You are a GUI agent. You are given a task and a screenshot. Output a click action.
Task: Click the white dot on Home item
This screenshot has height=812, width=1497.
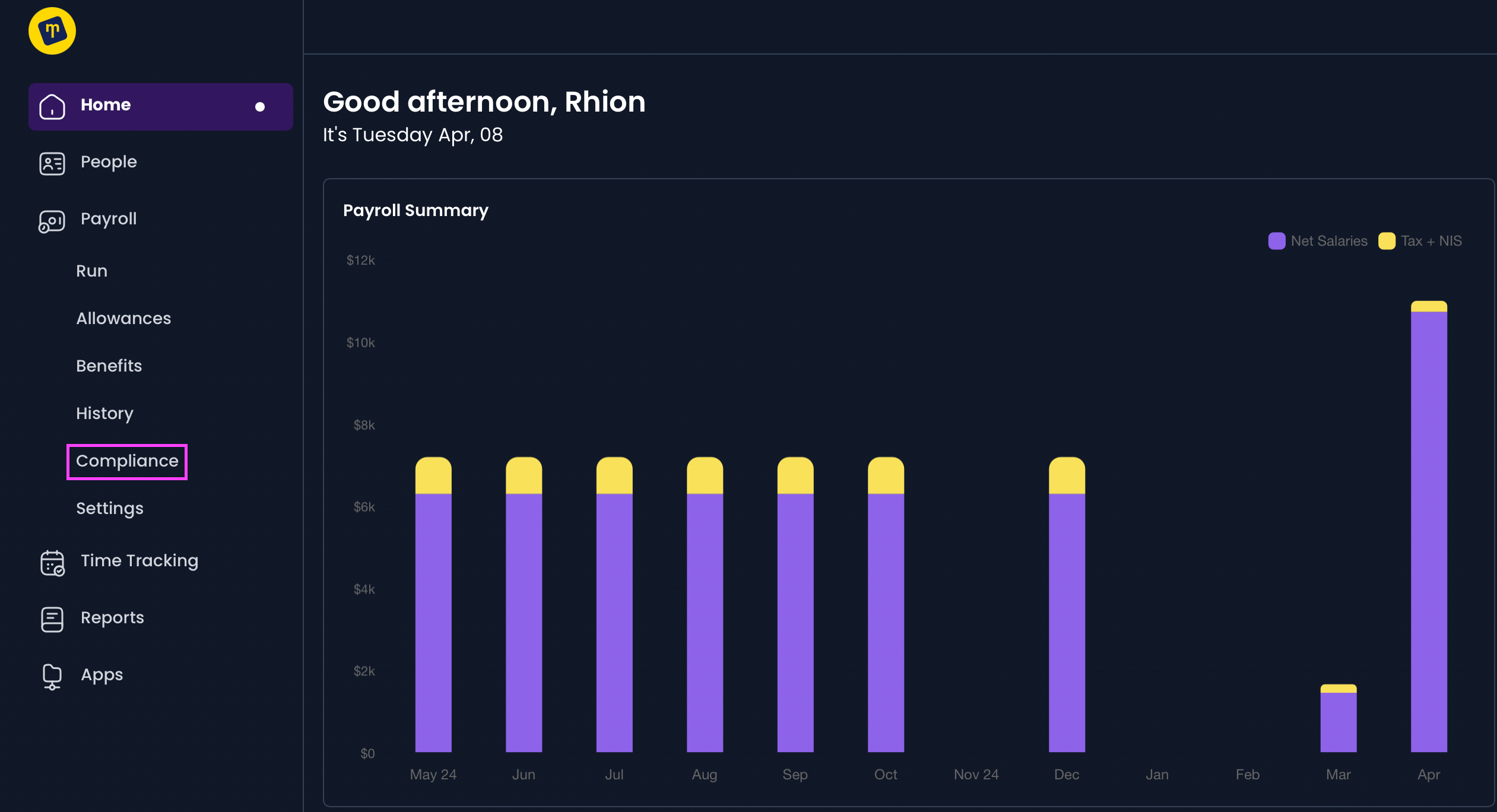(260, 107)
